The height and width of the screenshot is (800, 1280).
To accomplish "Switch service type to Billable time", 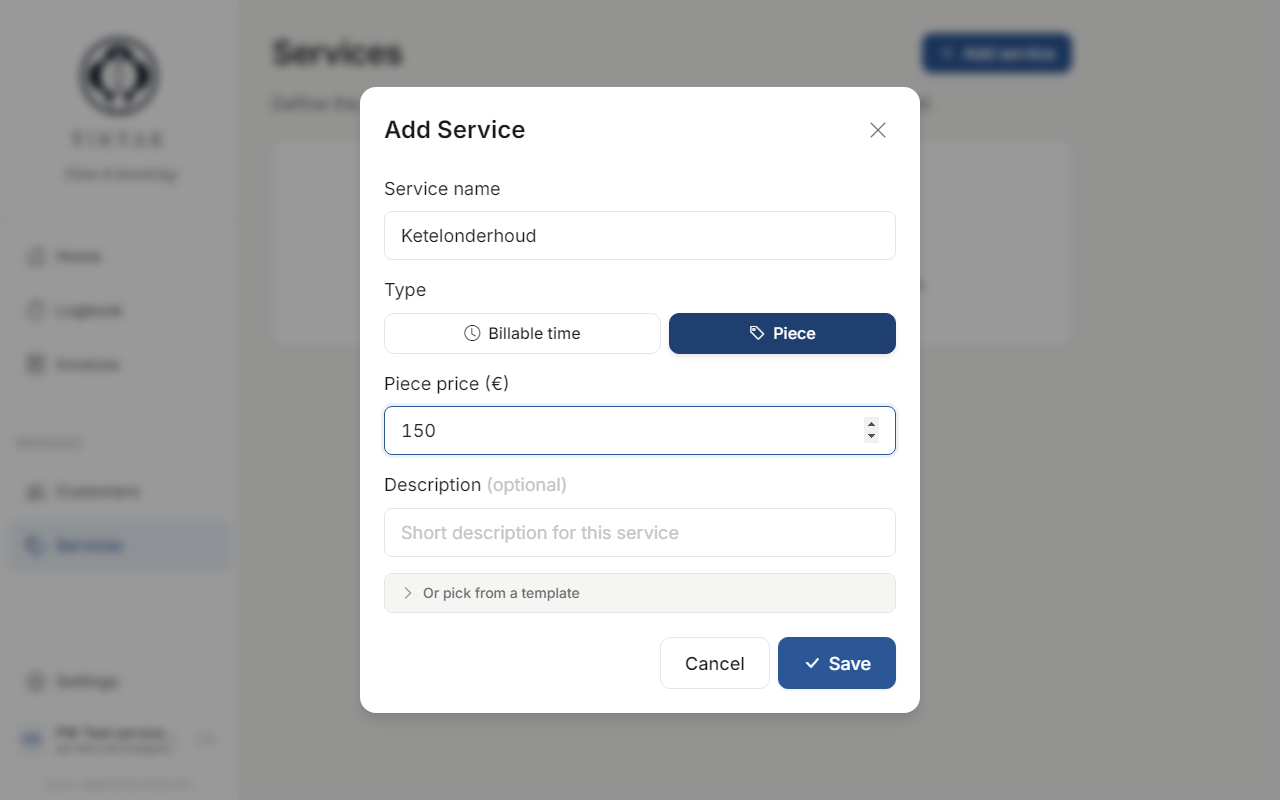I will pos(522,333).
